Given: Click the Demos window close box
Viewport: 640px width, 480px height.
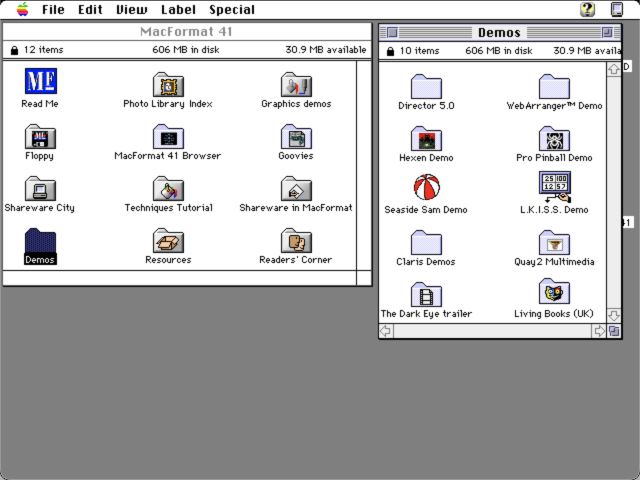Looking at the screenshot, I should tap(392, 32).
